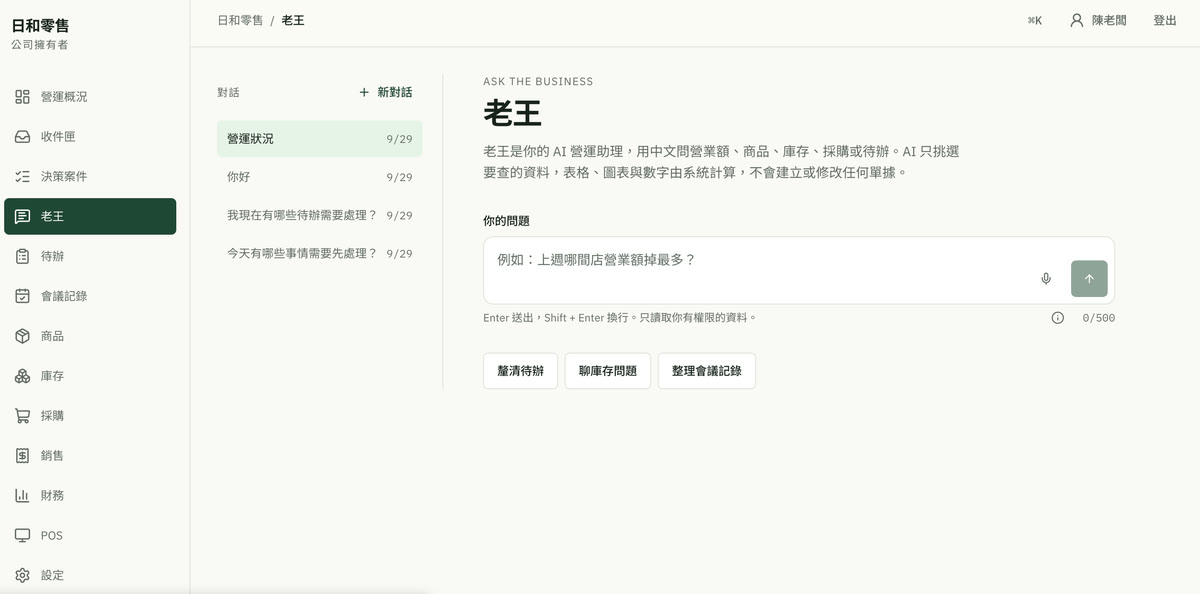1200x594 pixels.
Task: Start voice input with the microphone icon
Action: click(1046, 279)
